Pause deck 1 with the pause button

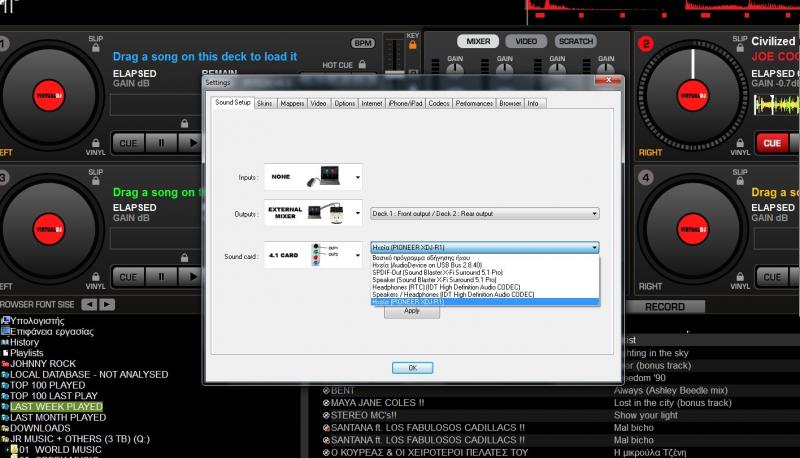click(x=159, y=143)
